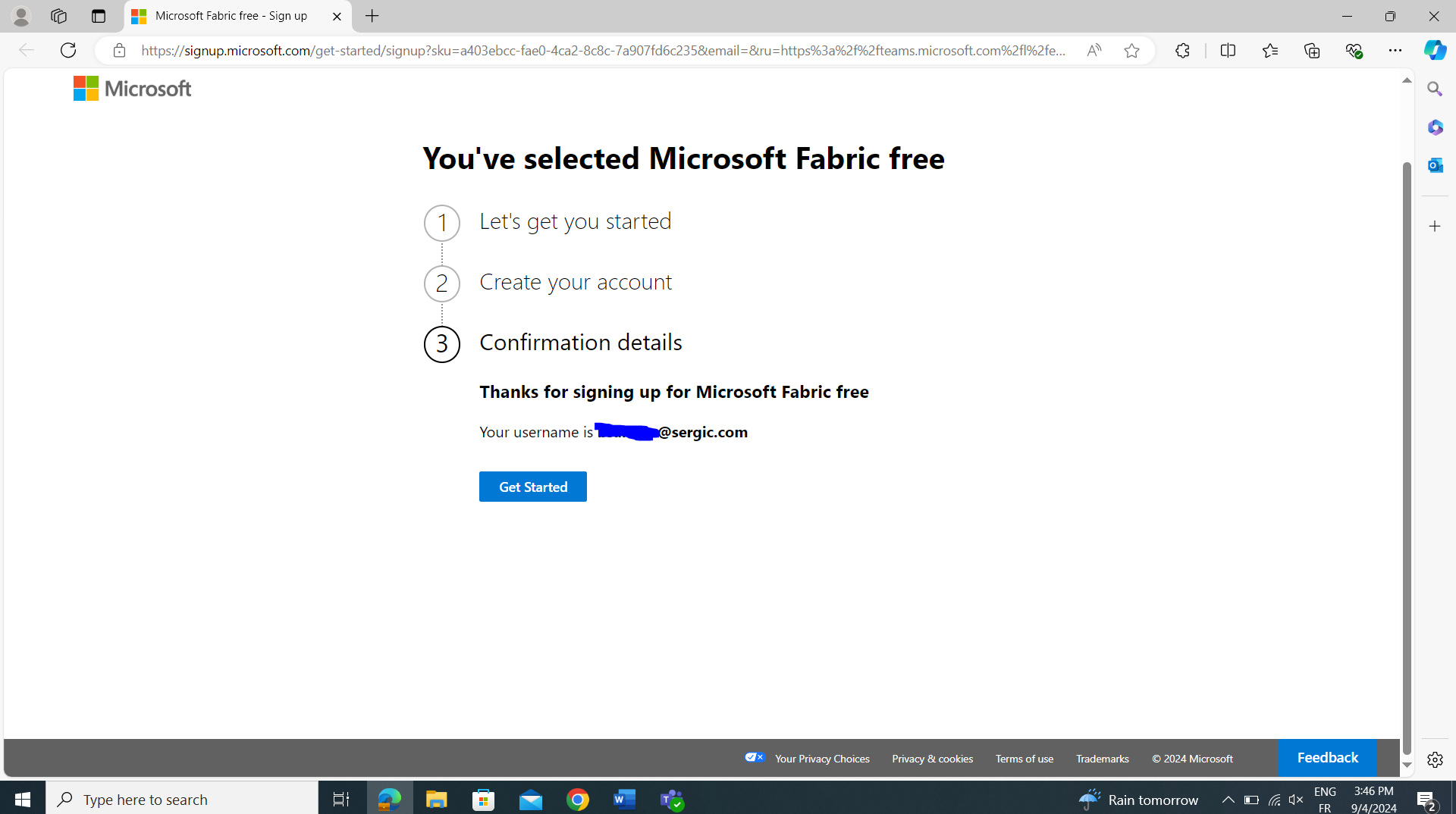Open the Favorites list icon
This screenshot has width=1456, height=814.
1270,50
